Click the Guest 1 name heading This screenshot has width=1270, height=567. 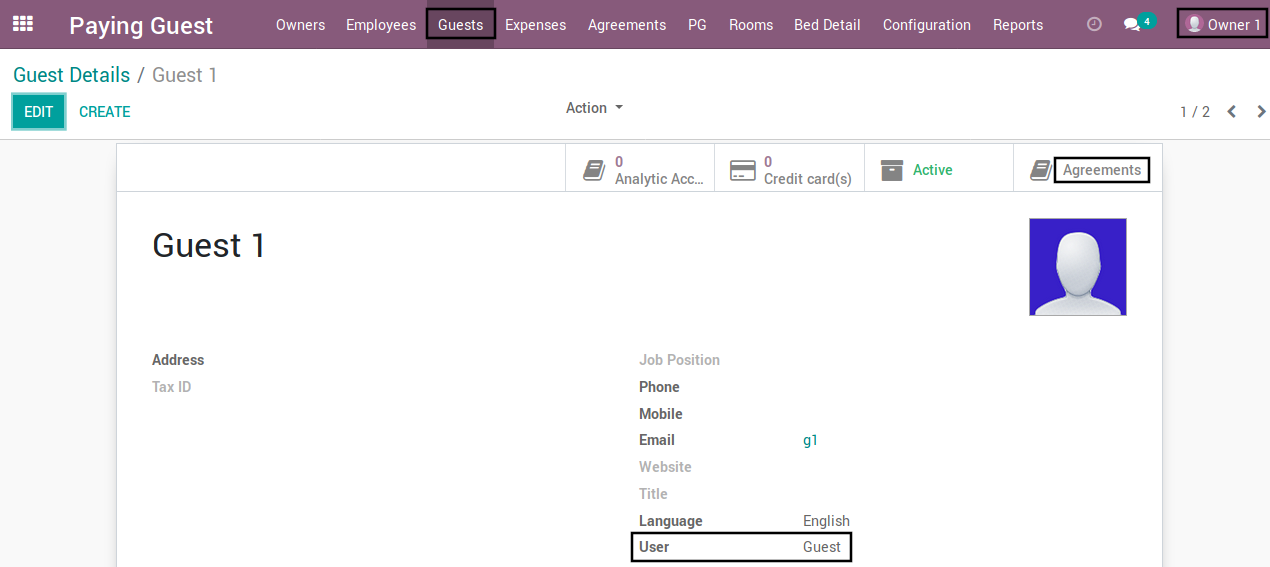click(x=209, y=245)
